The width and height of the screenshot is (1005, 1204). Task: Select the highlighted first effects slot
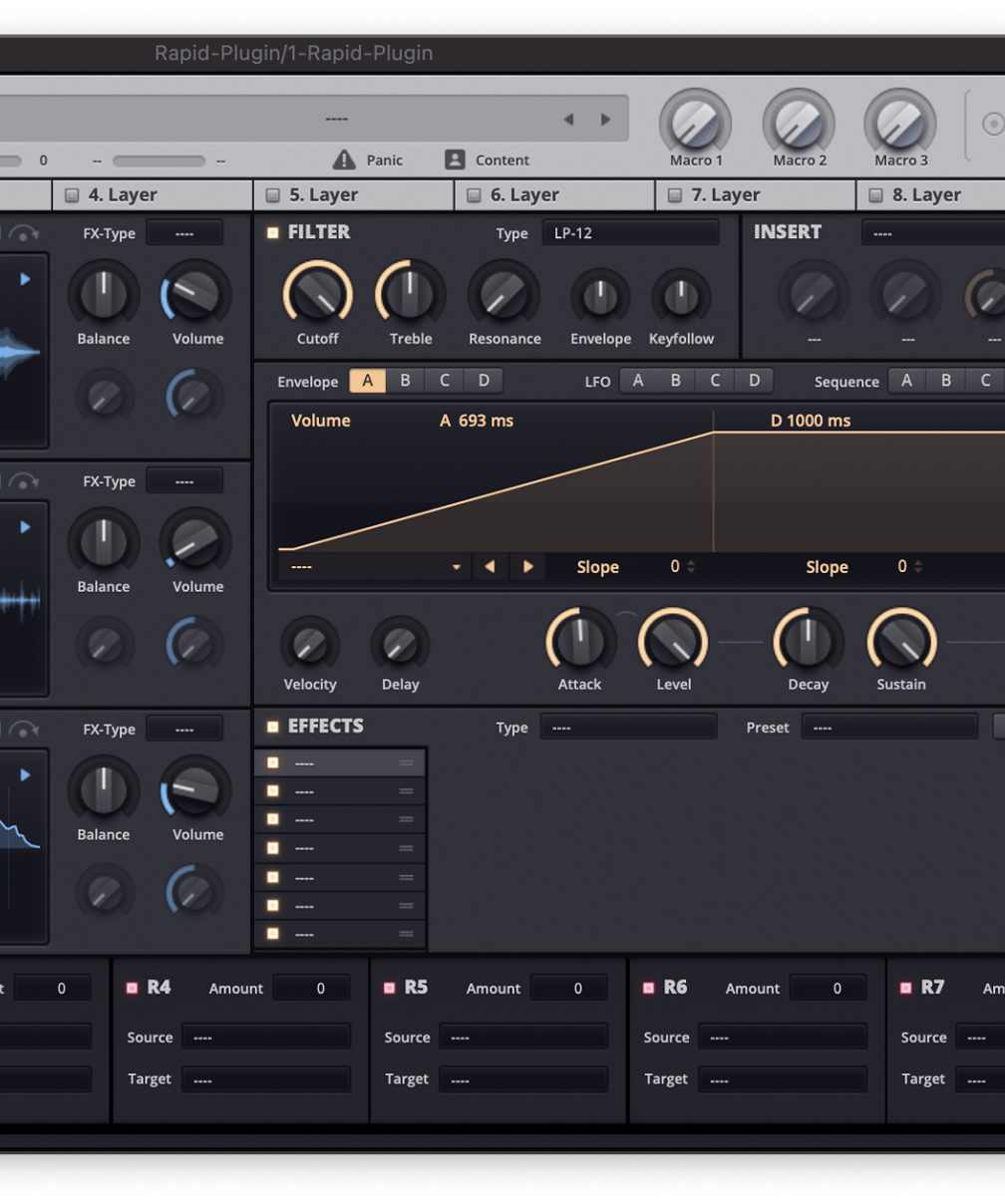tap(340, 762)
